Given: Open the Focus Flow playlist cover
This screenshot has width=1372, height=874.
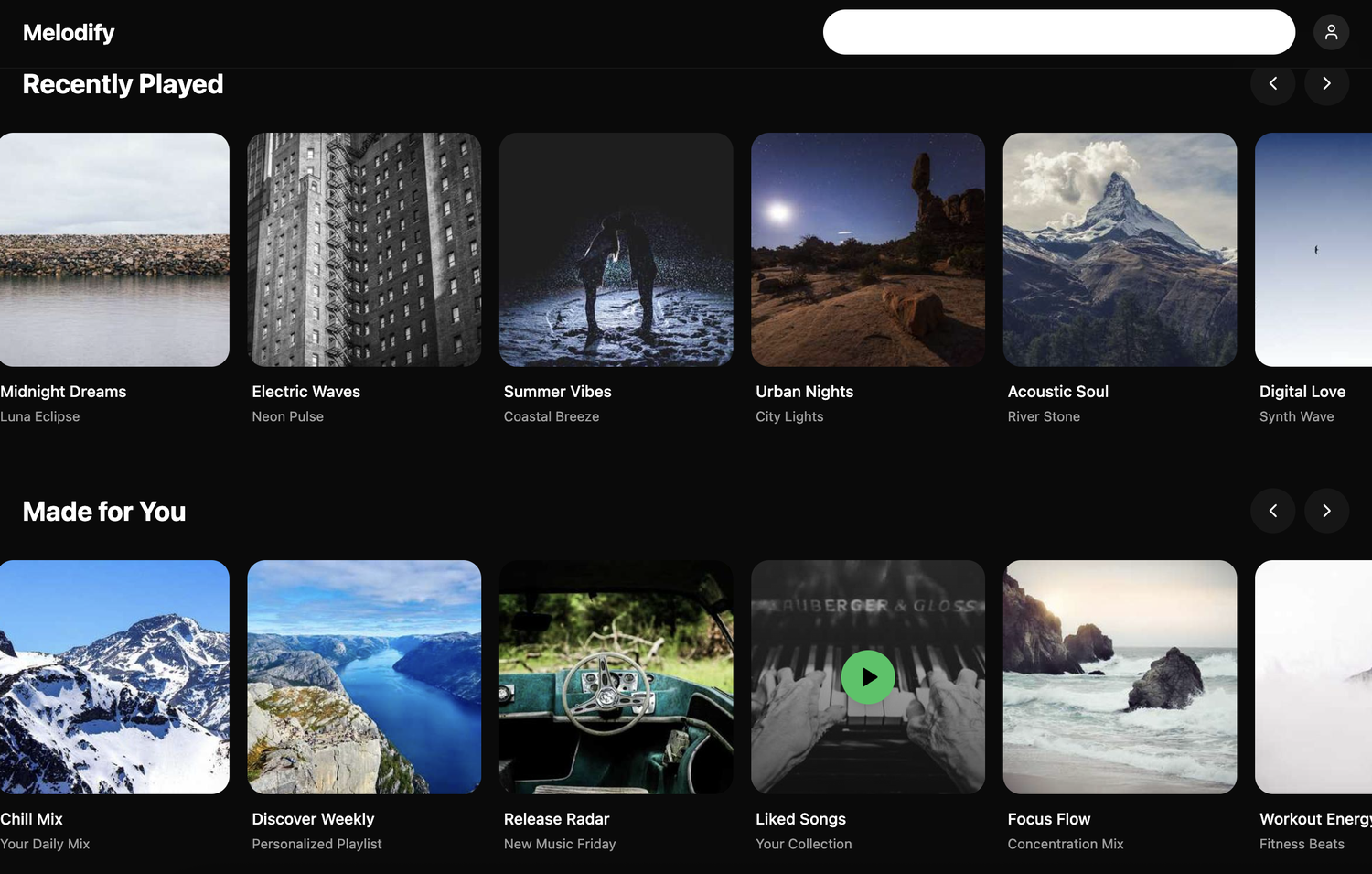Looking at the screenshot, I should pyautogui.click(x=1120, y=676).
